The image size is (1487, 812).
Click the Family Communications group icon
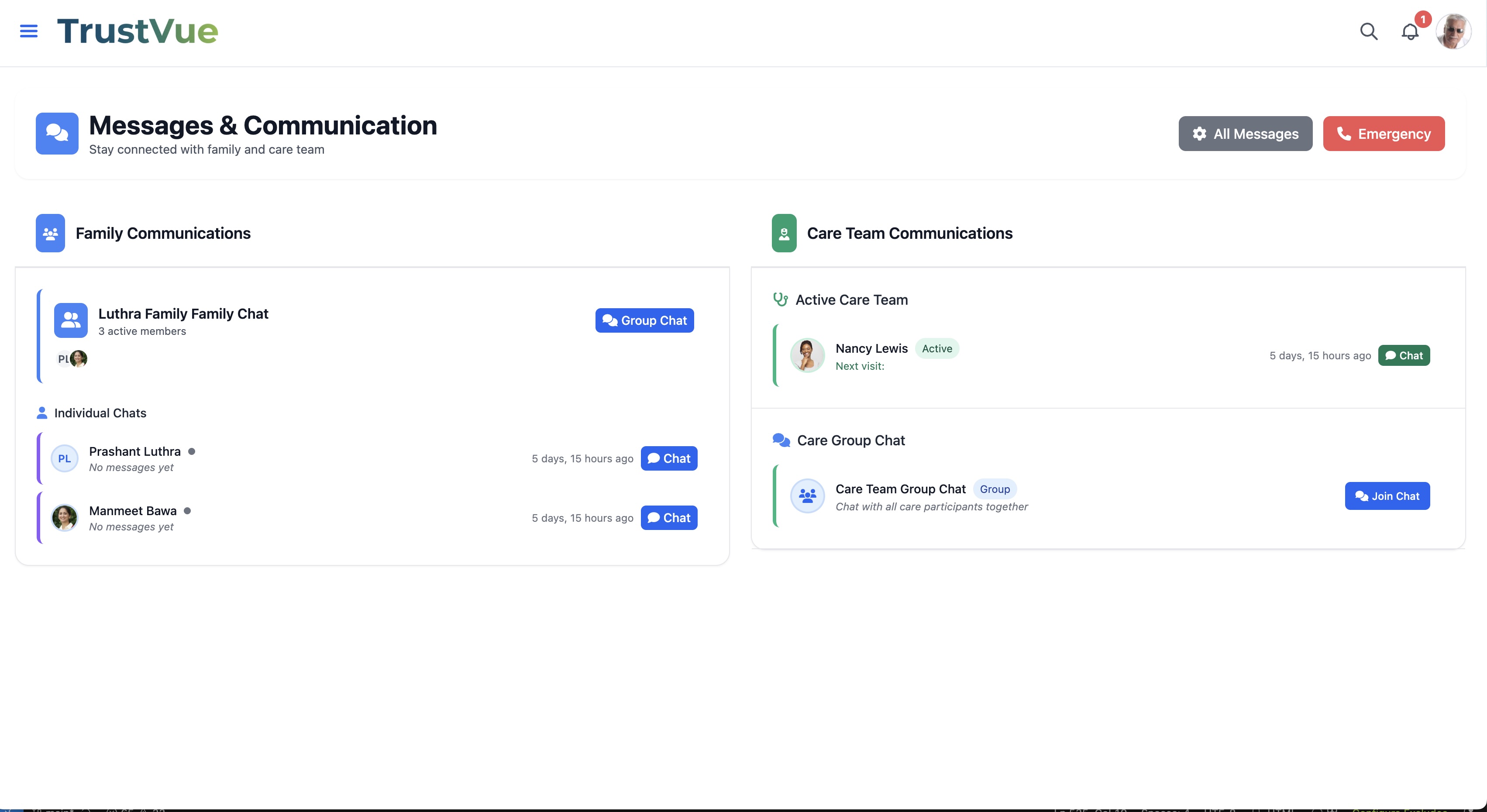point(50,233)
